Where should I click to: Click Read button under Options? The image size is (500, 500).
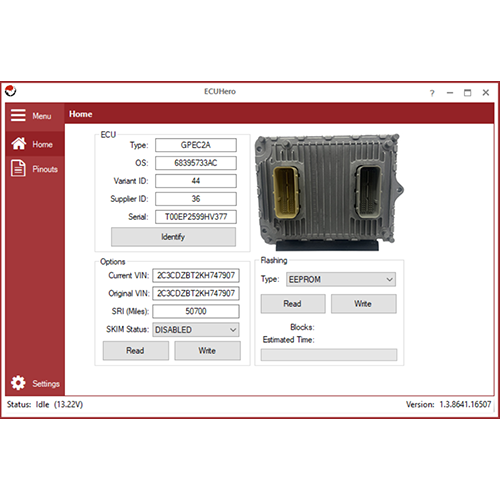tap(136, 351)
